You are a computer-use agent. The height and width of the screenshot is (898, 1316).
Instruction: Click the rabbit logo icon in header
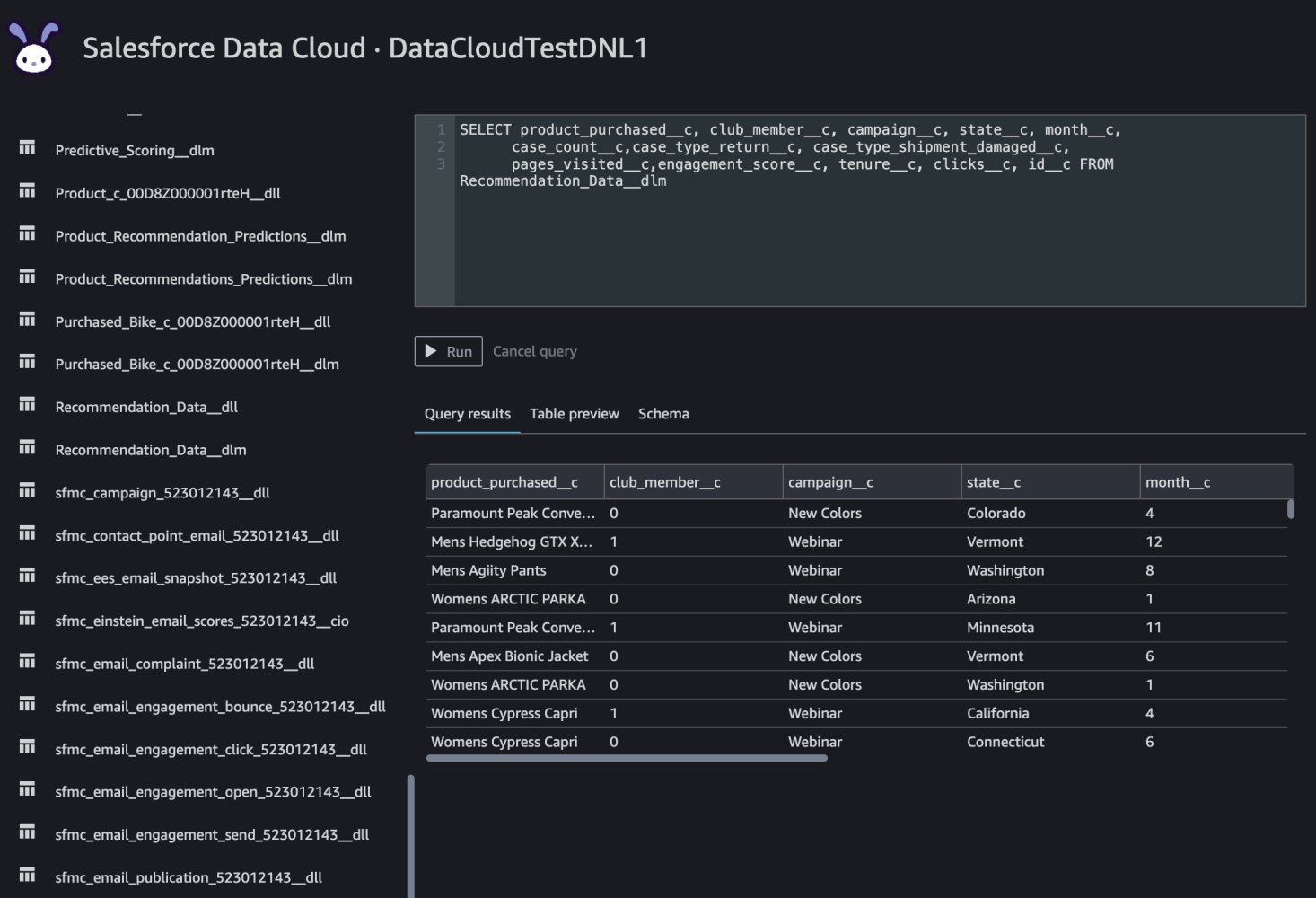point(34,48)
